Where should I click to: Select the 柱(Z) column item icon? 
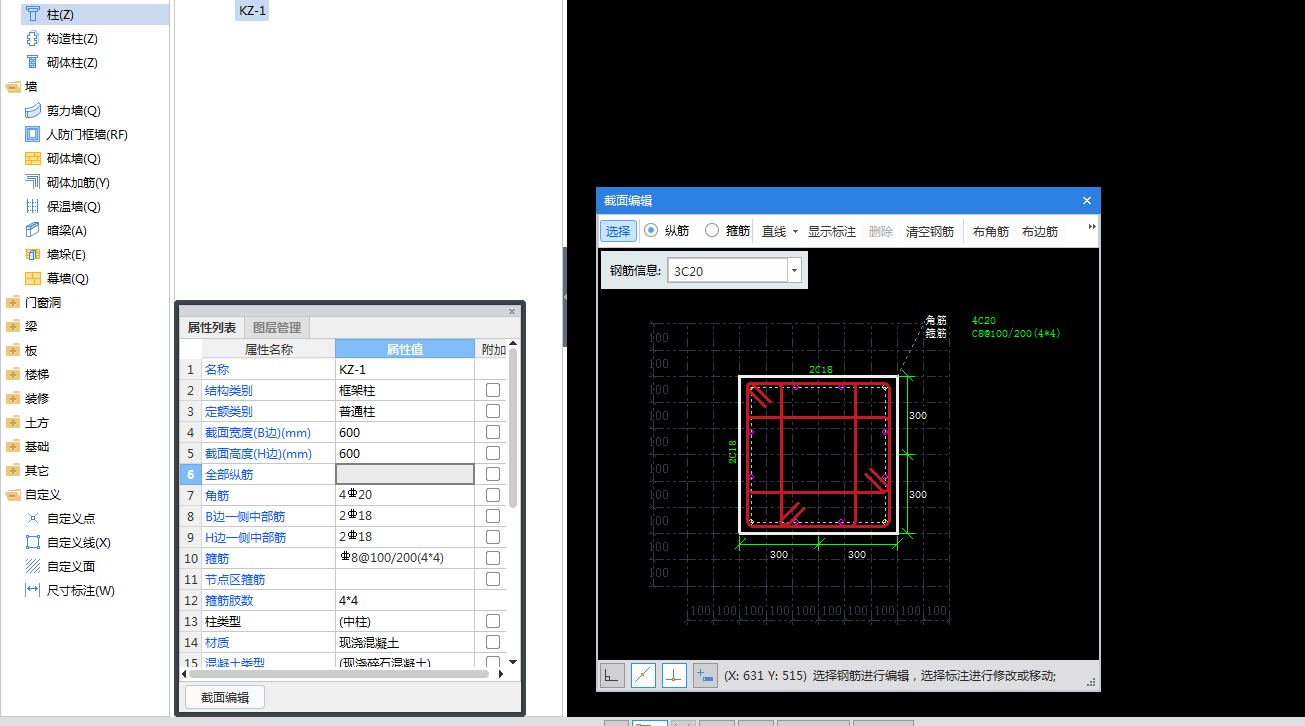[x=32, y=14]
